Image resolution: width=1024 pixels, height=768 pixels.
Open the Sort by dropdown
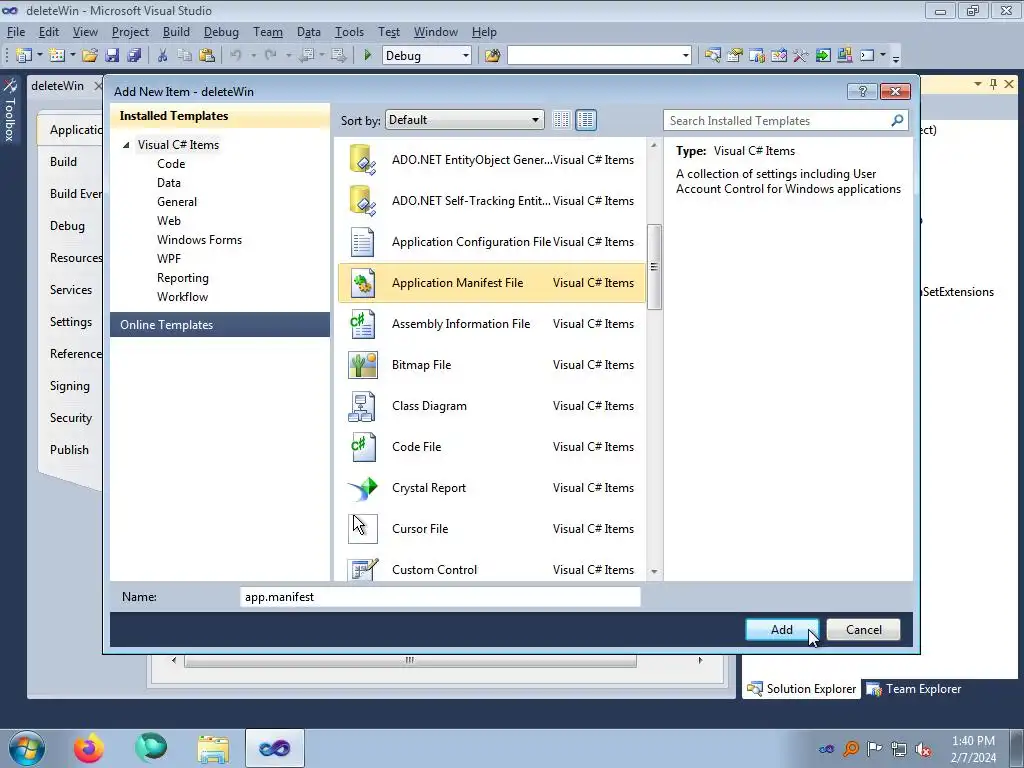pos(464,120)
